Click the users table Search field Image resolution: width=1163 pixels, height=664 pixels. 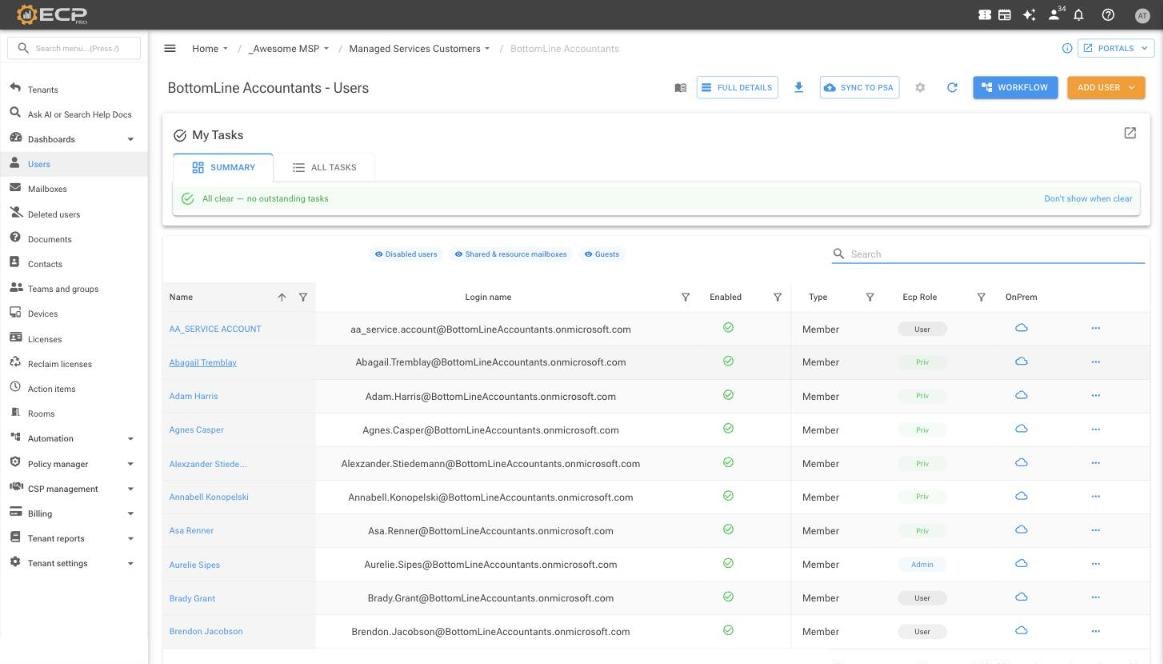988,254
